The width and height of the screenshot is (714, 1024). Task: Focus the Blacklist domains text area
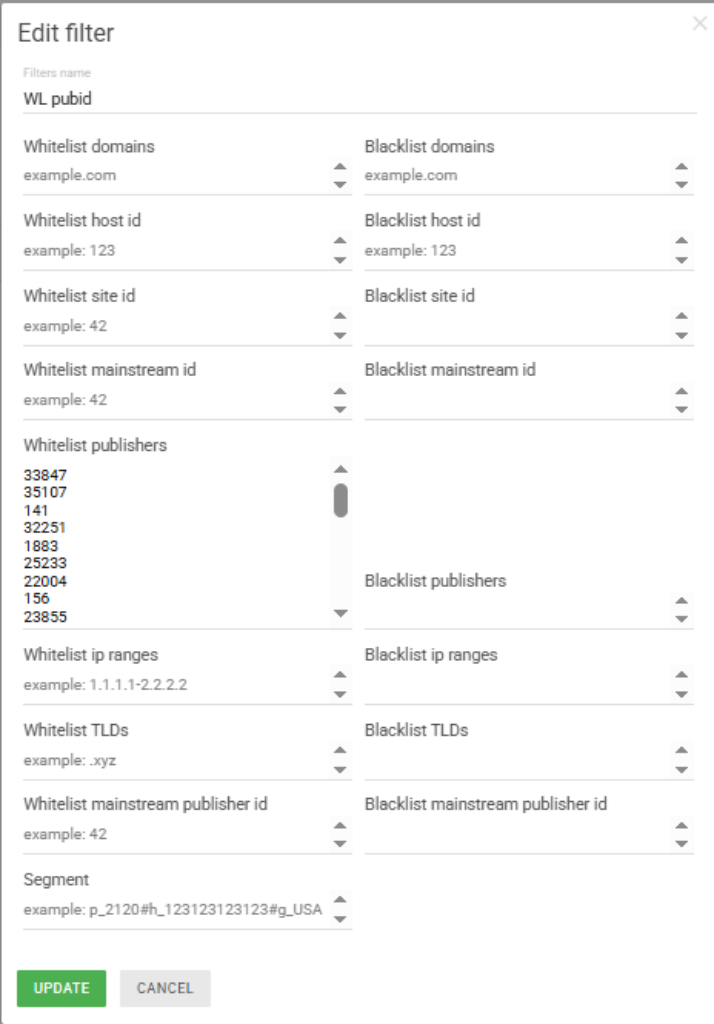coord(516,176)
